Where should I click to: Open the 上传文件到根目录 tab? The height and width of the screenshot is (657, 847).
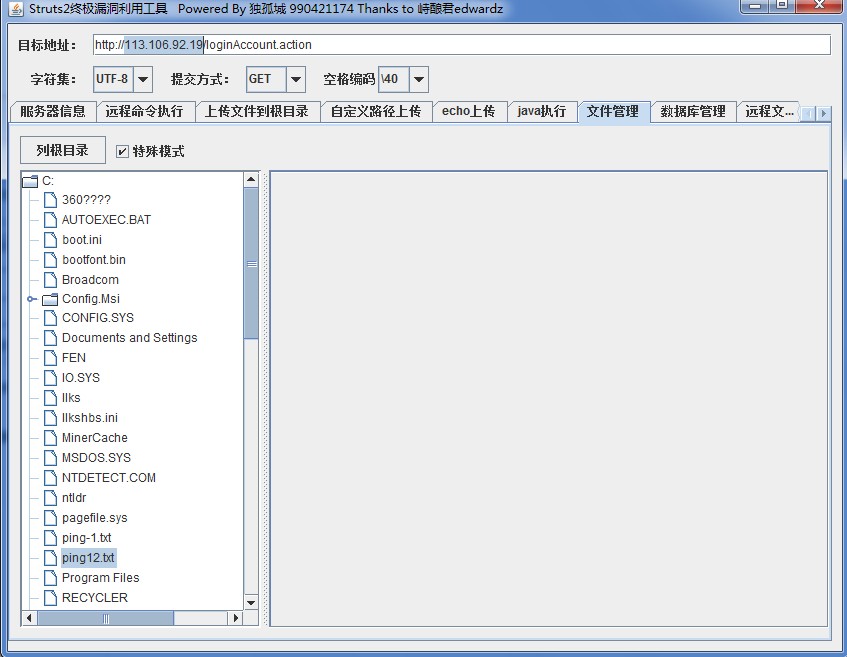(x=257, y=111)
